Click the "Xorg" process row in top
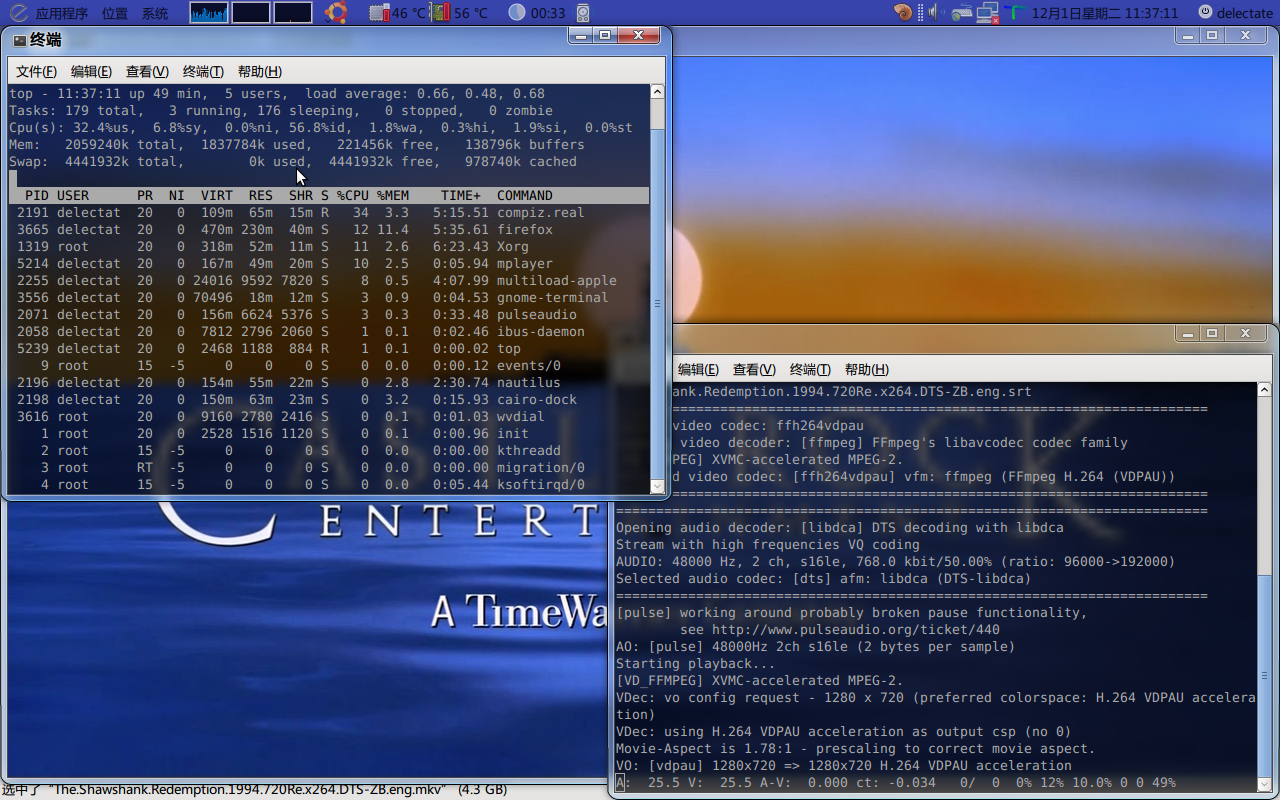Screen dimensions: 1280x800 [329, 247]
